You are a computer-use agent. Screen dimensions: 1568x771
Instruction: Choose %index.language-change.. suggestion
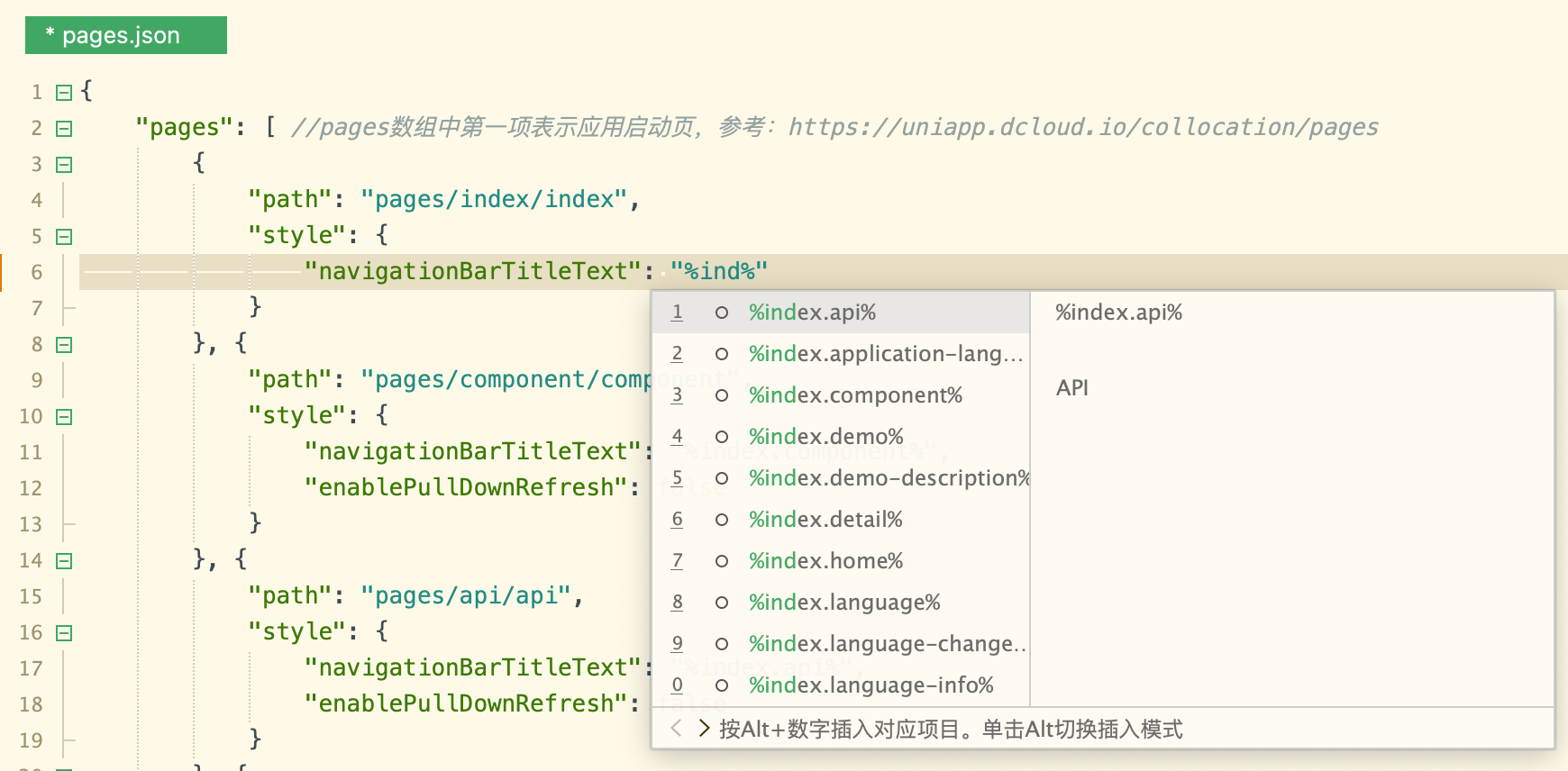tap(841, 644)
